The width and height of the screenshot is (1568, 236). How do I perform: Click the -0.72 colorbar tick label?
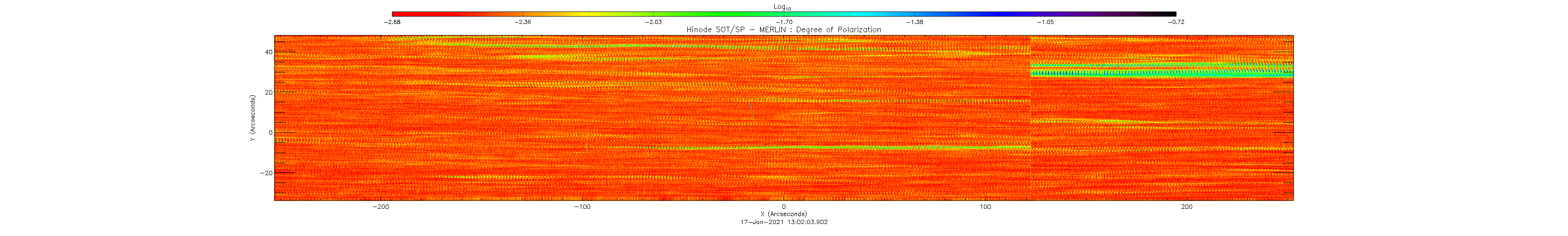click(x=1176, y=22)
